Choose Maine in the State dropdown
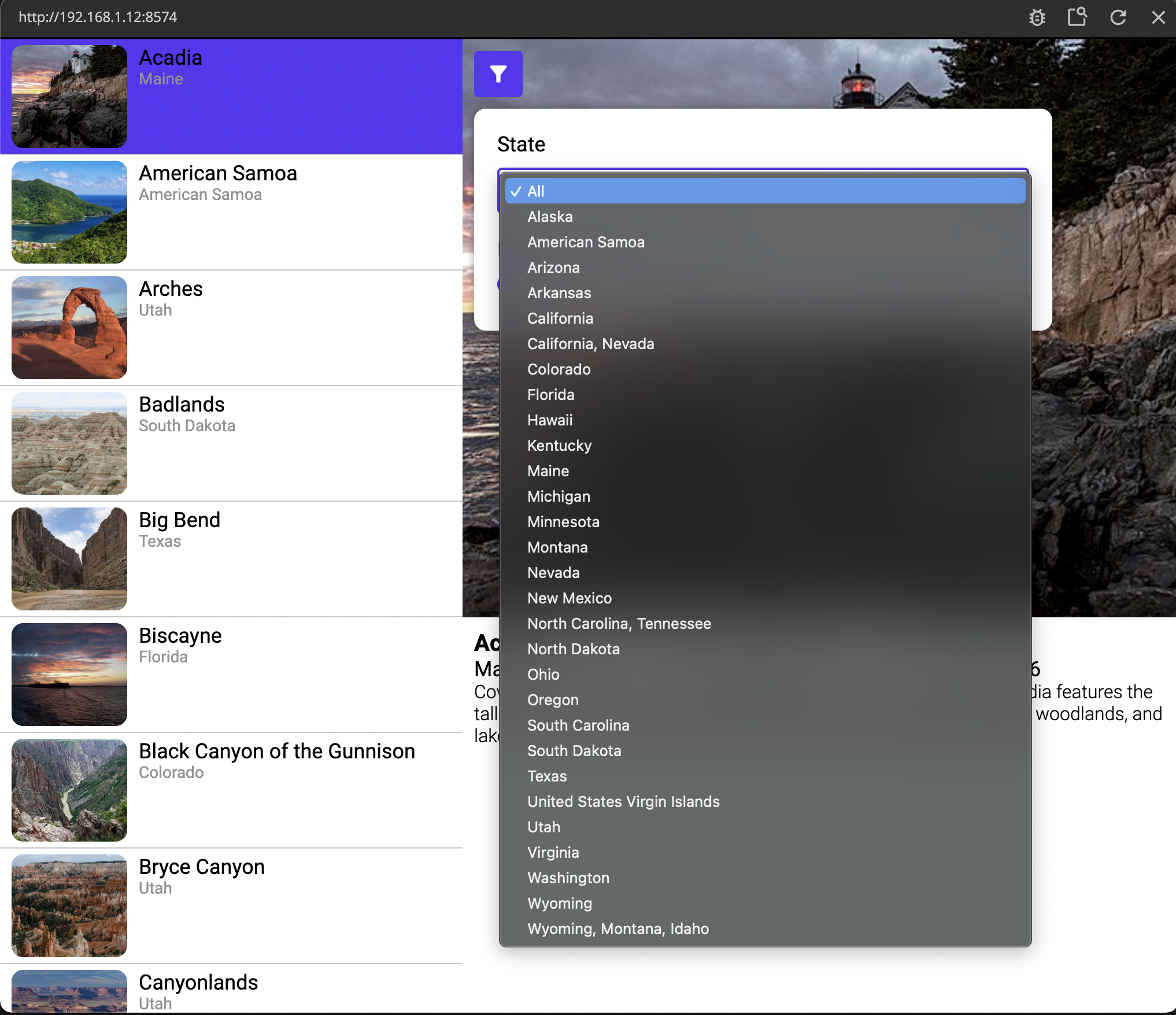This screenshot has width=1176, height=1015. tap(765, 471)
